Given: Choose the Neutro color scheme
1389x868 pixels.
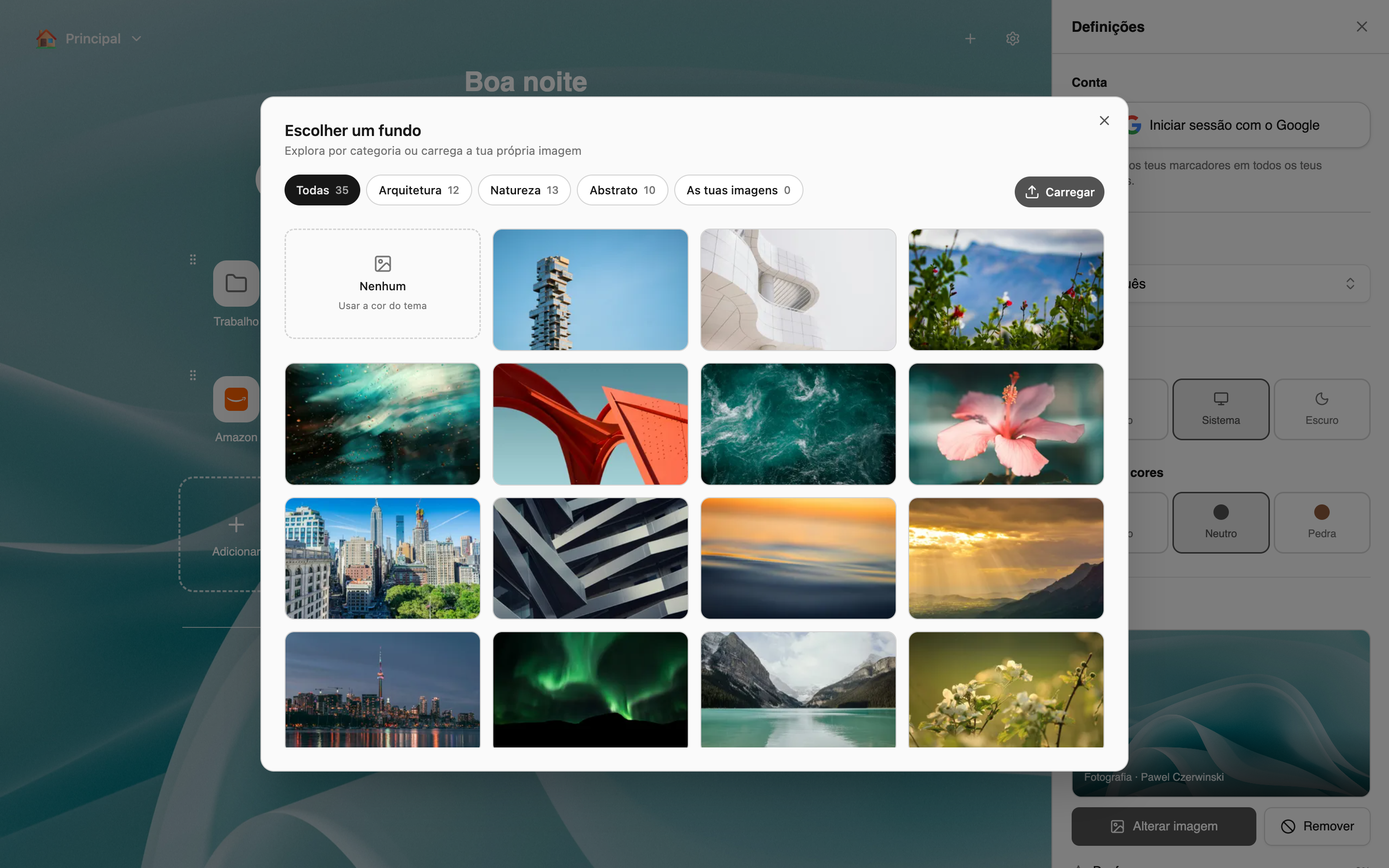Looking at the screenshot, I should coord(1220,523).
